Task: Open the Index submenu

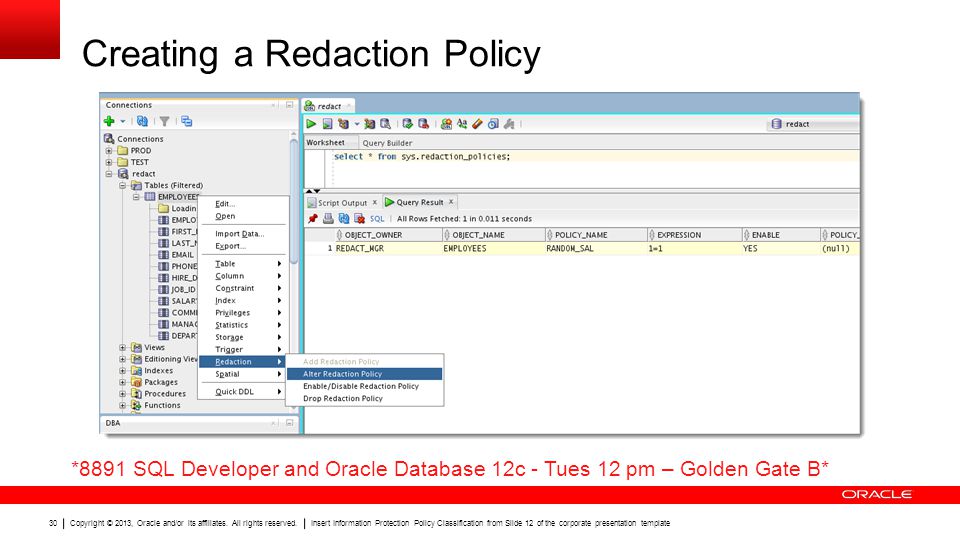Action: point(243,301)
